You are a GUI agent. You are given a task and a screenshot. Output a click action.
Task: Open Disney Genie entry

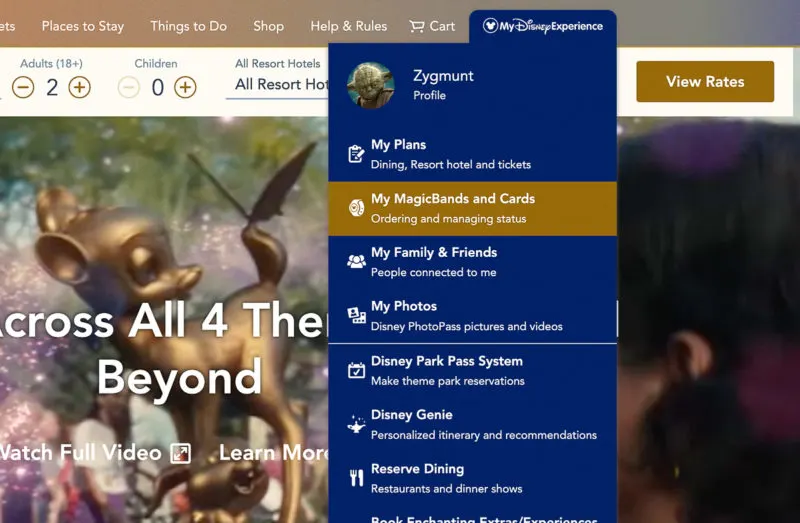[x=472, y=425]
